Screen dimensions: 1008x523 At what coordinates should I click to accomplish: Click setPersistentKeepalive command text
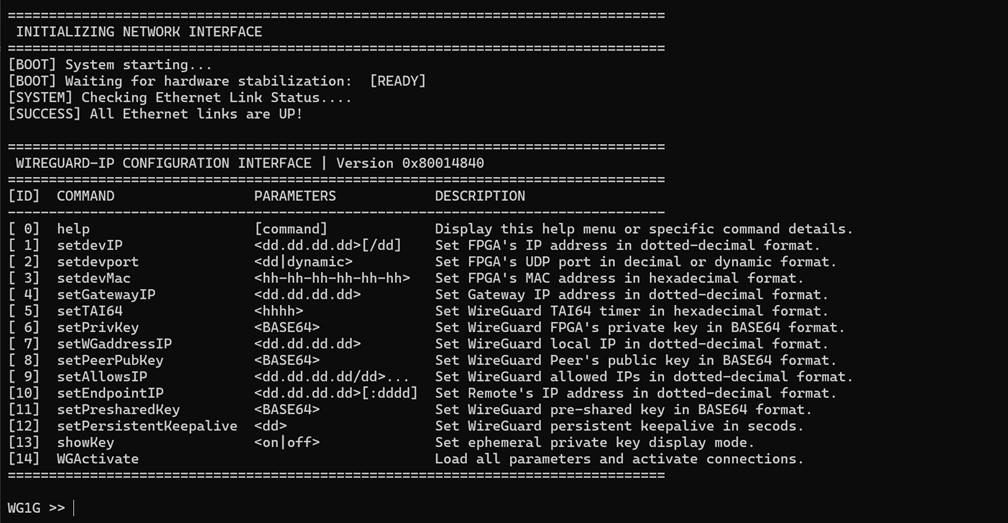tap(147, 426)
